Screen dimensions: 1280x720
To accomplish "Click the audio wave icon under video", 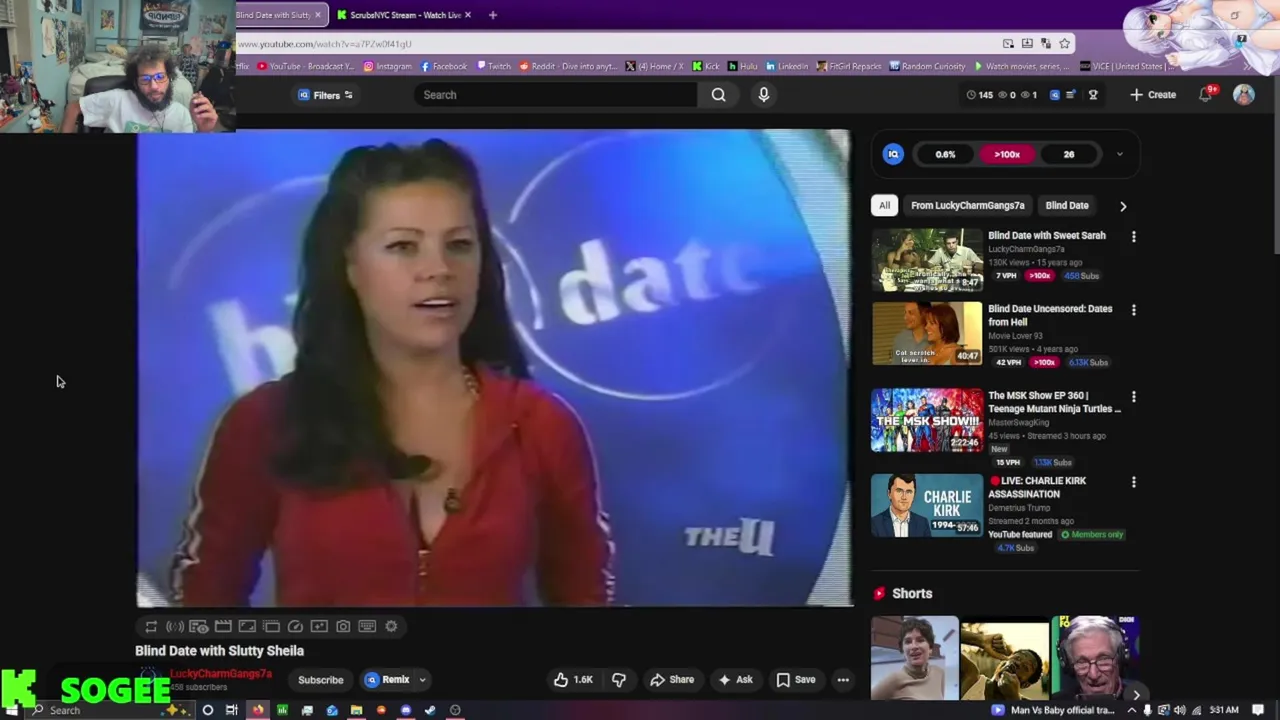I will pyautogui.click(x=175, y=626).
